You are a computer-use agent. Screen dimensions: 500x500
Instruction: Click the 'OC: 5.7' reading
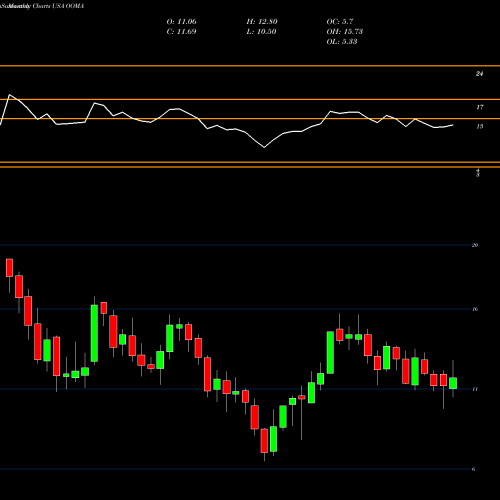(340, 22)
